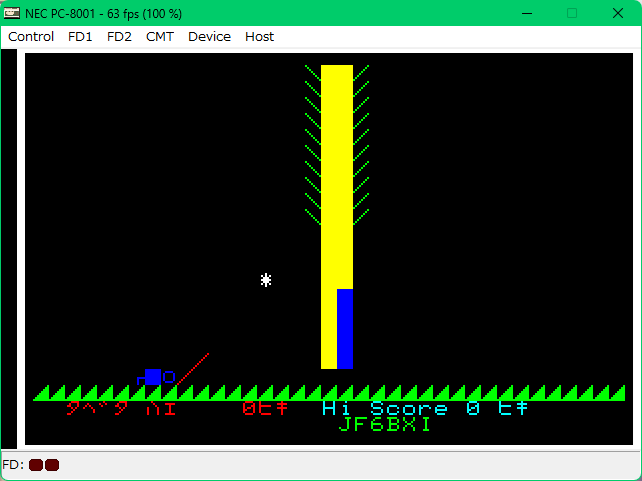Image resolution: width=642 pixels, height=481 pixels.
Task: Click the 'FD:' label in the status bar
Action: coord(13,465)
